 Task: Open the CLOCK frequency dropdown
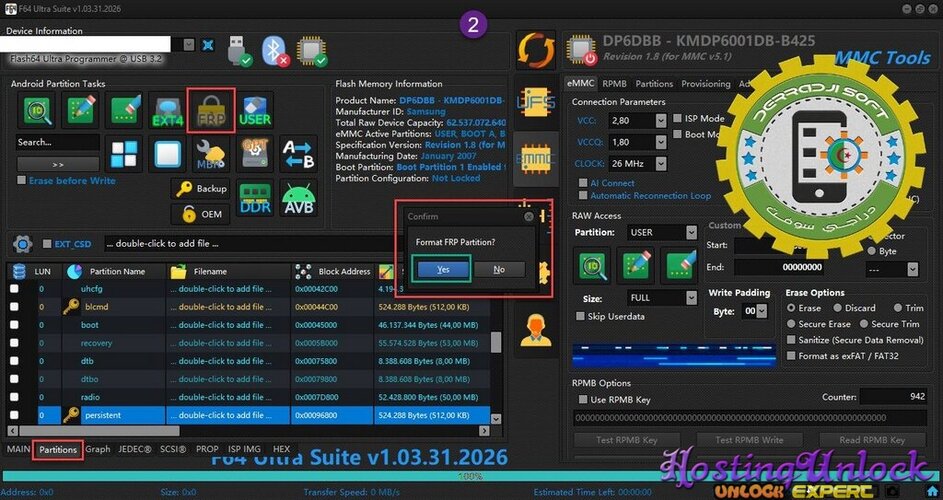(x=661, y=164)
